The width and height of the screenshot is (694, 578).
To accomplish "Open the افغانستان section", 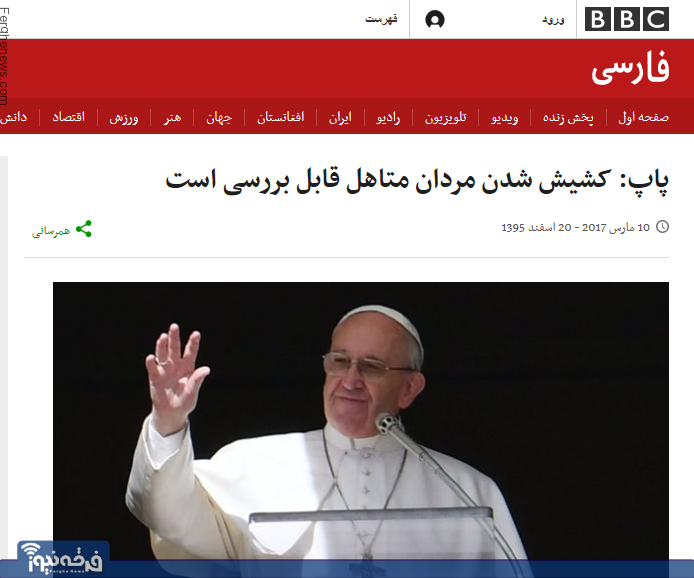I will (281, 118).
